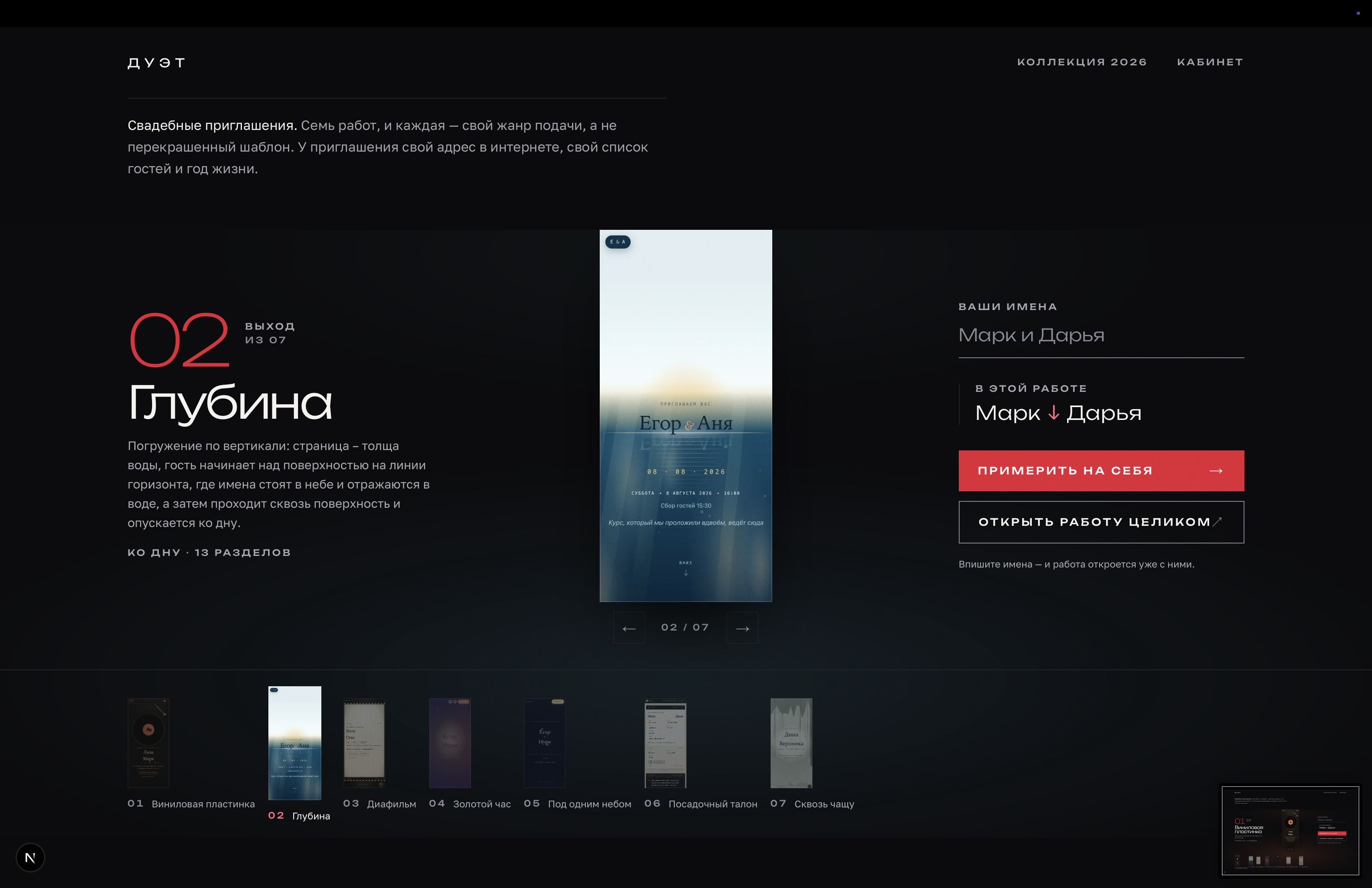This screenshot has width=1372, height=888.
Task: Click the Впишите имена hint text
Action: click(x=1076, y=565)
